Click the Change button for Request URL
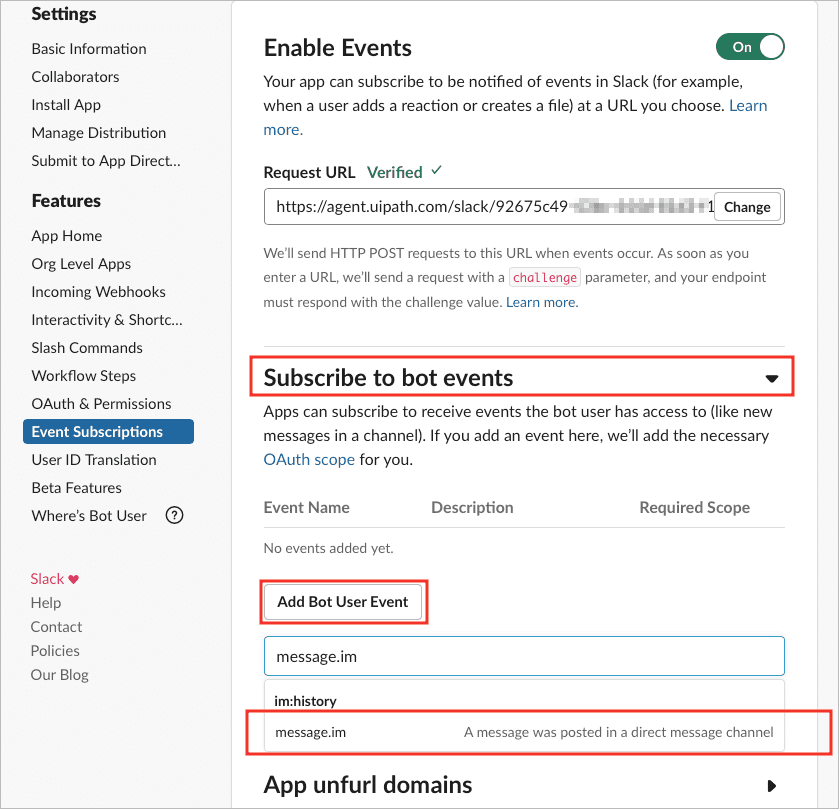The height and width of the screenshot is (809, 839). [x=747, y=207]
